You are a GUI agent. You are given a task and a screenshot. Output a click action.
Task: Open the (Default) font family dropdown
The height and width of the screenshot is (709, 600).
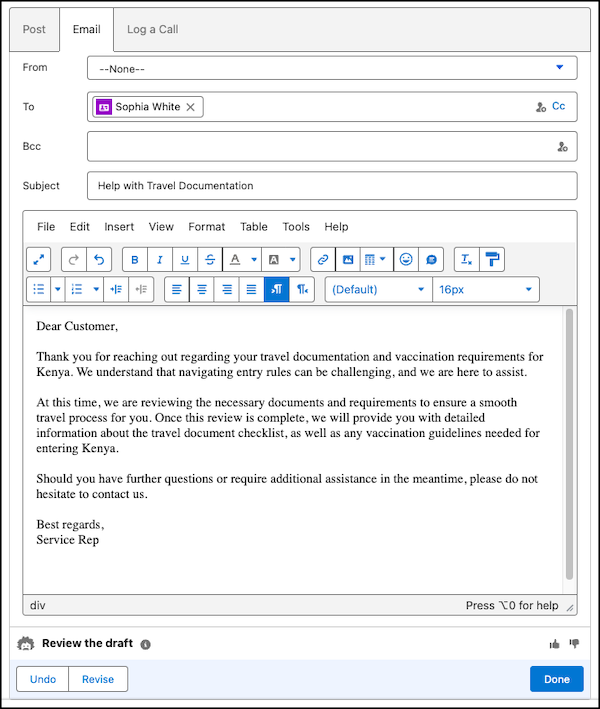[x=378, y=289]
